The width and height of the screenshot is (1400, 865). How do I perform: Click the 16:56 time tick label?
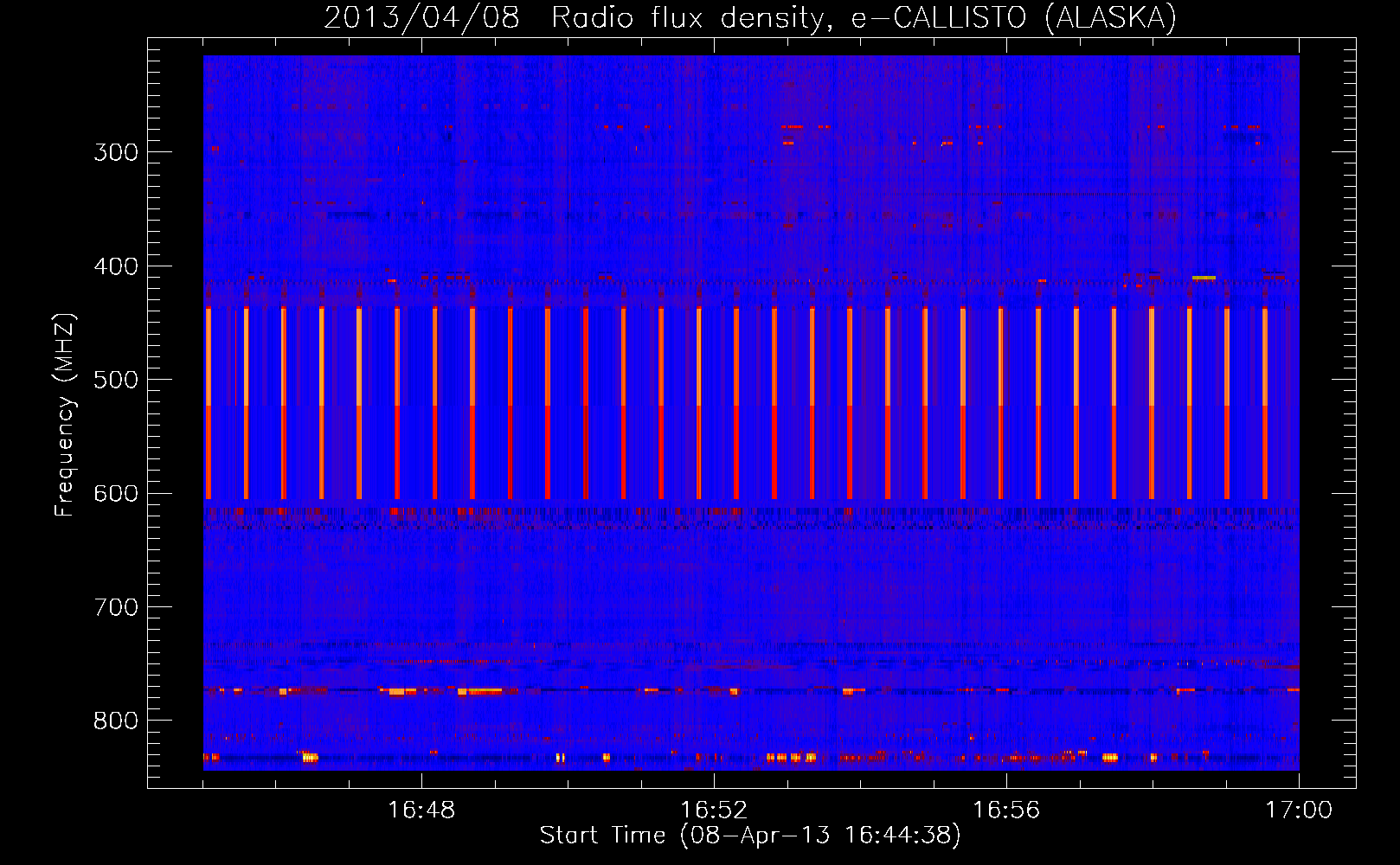pyautogui.click(x=1006, y=811)
